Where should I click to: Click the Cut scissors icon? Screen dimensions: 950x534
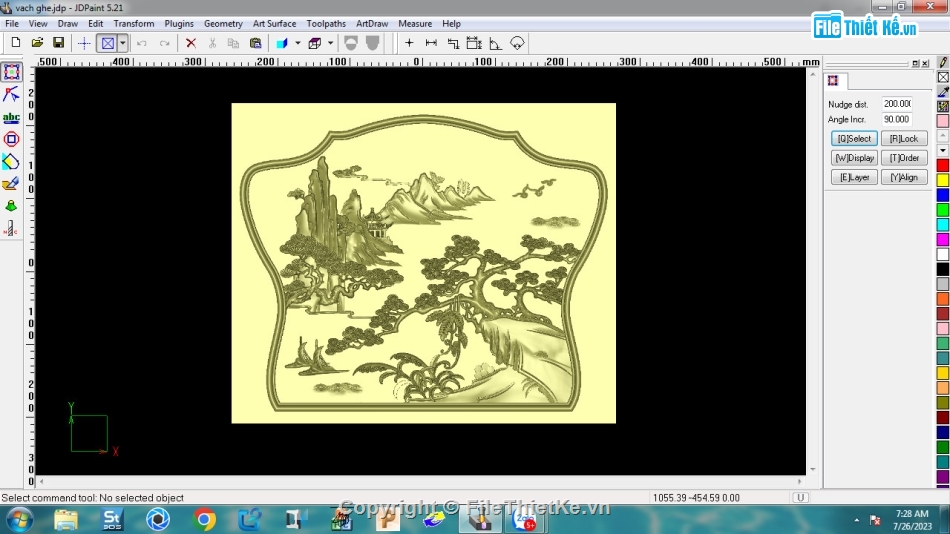pos(212,43)
